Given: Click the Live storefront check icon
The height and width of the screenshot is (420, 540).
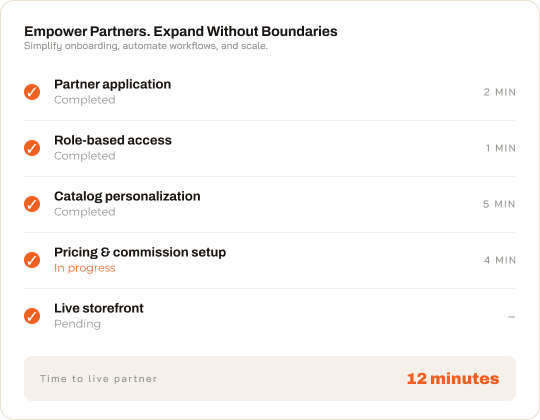Looking at the screenshot, I should point(32,316).
